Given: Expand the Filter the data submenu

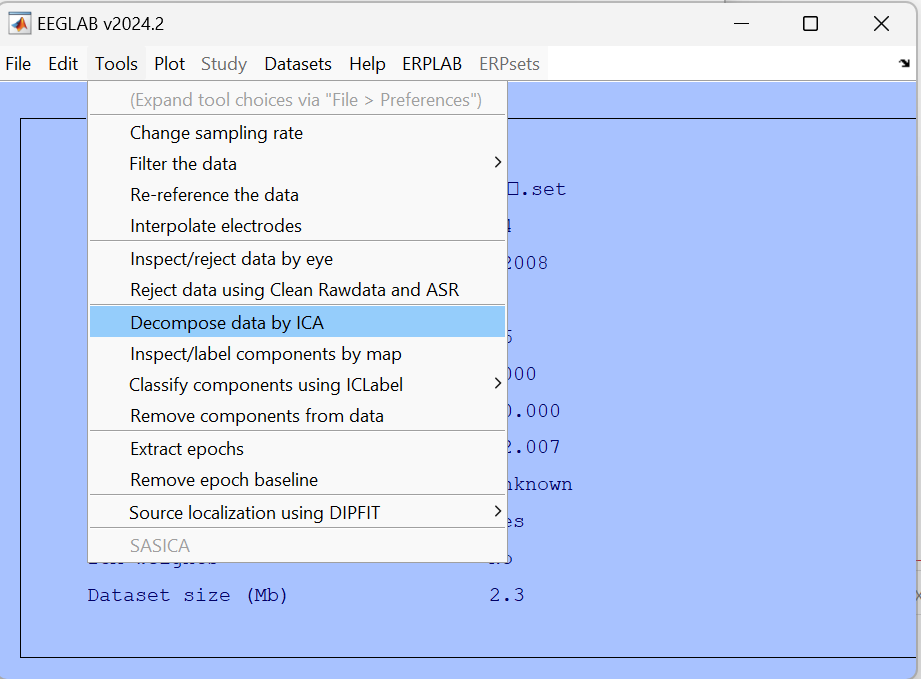Looking at the screenshot, I should pos(297,164).
